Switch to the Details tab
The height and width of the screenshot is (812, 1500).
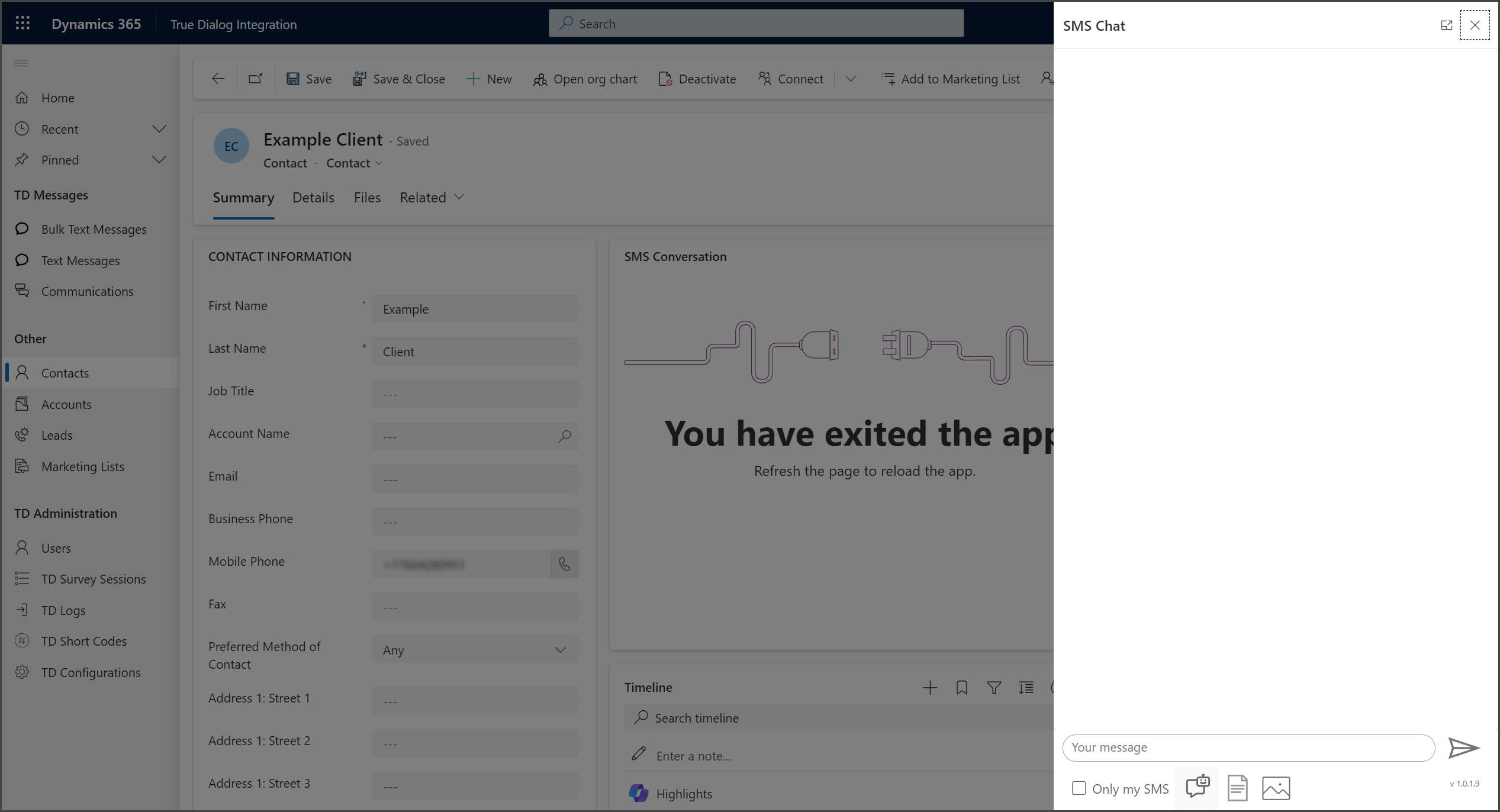click(313, 198)
